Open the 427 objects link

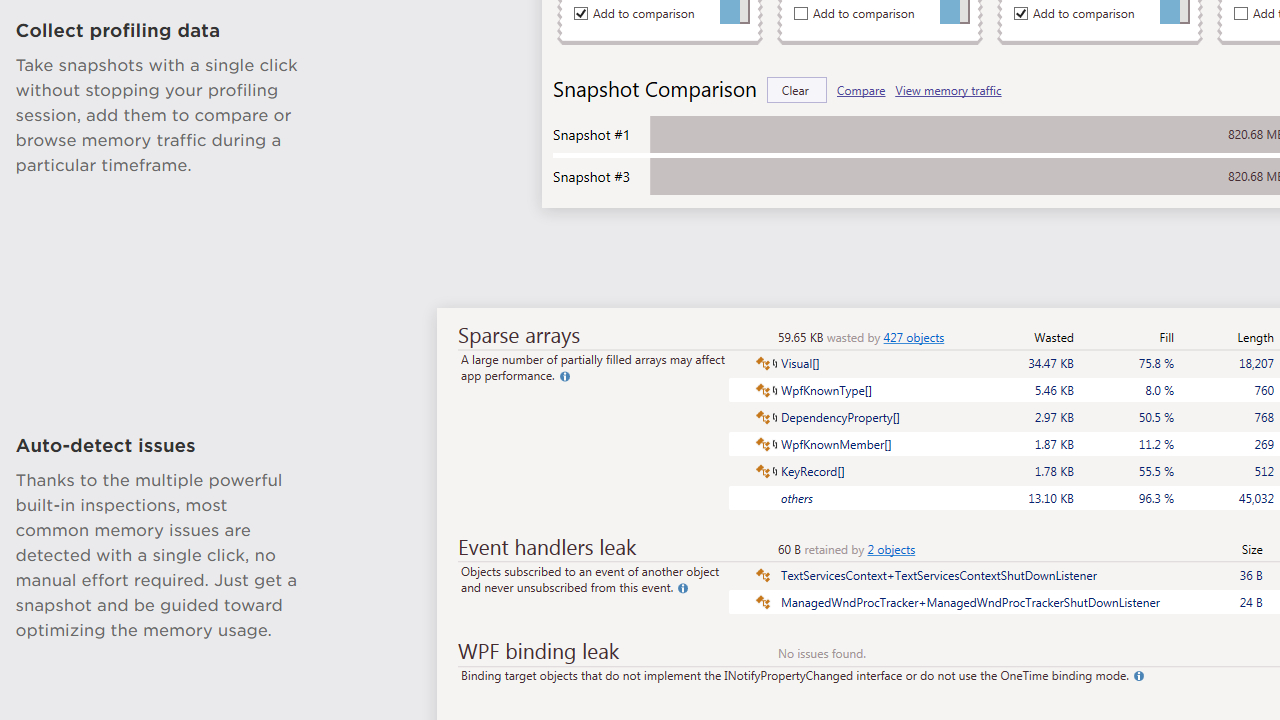(913, 338)
